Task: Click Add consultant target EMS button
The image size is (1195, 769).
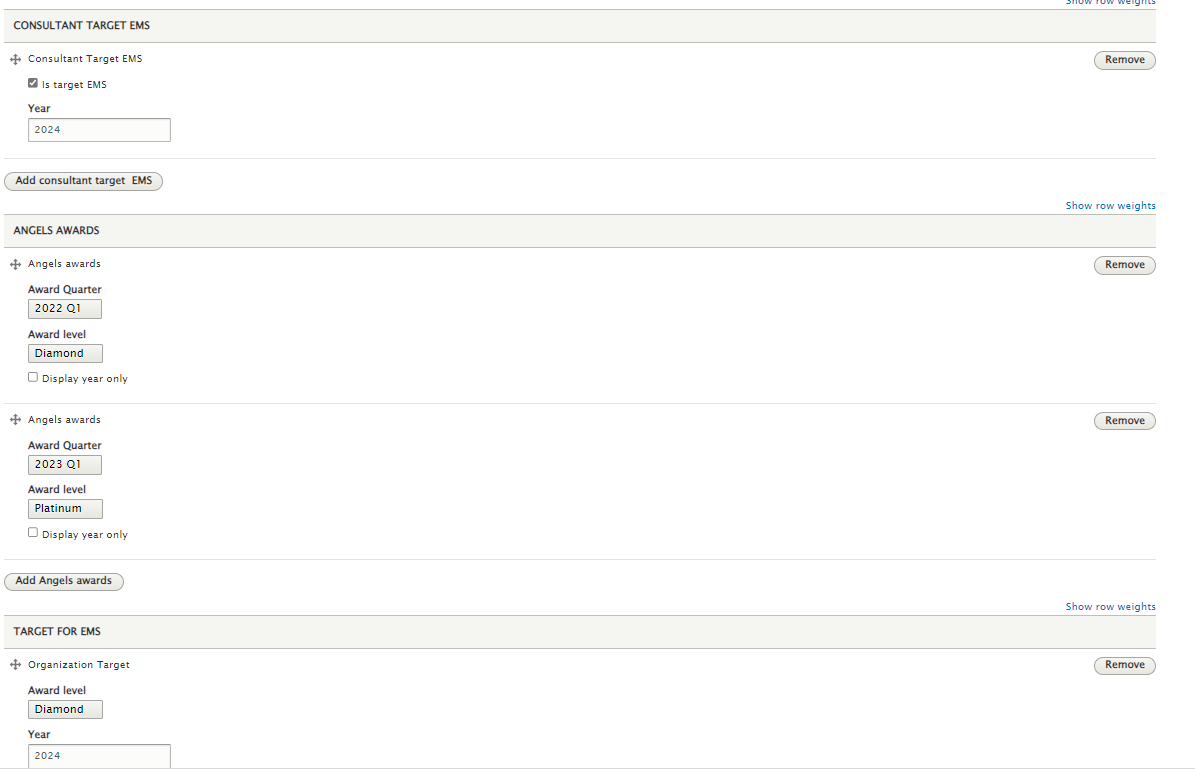Action: pyautogui.click(x=84, y=181)
